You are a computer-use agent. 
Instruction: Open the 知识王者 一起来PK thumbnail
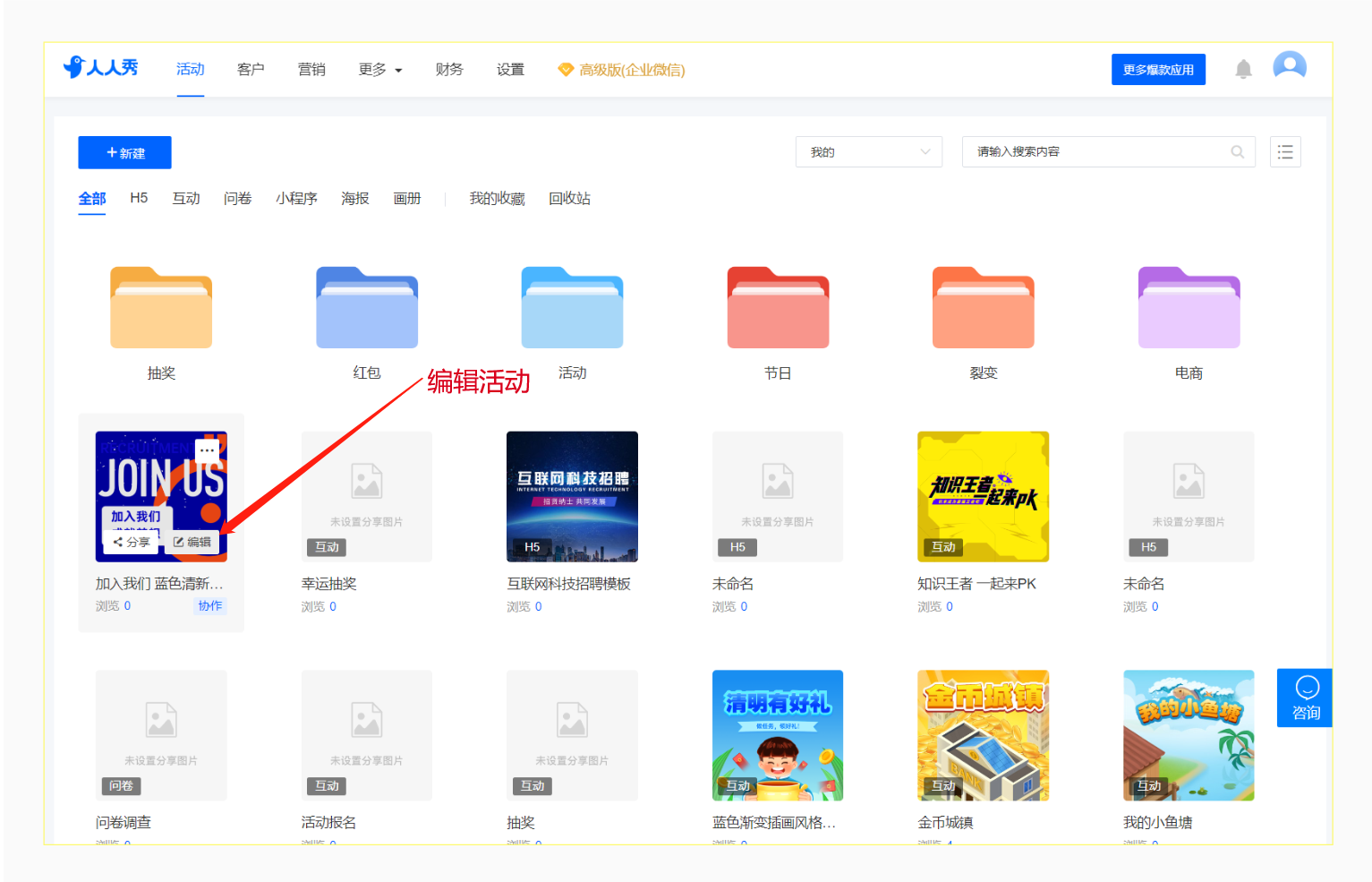tap(983, 497)
